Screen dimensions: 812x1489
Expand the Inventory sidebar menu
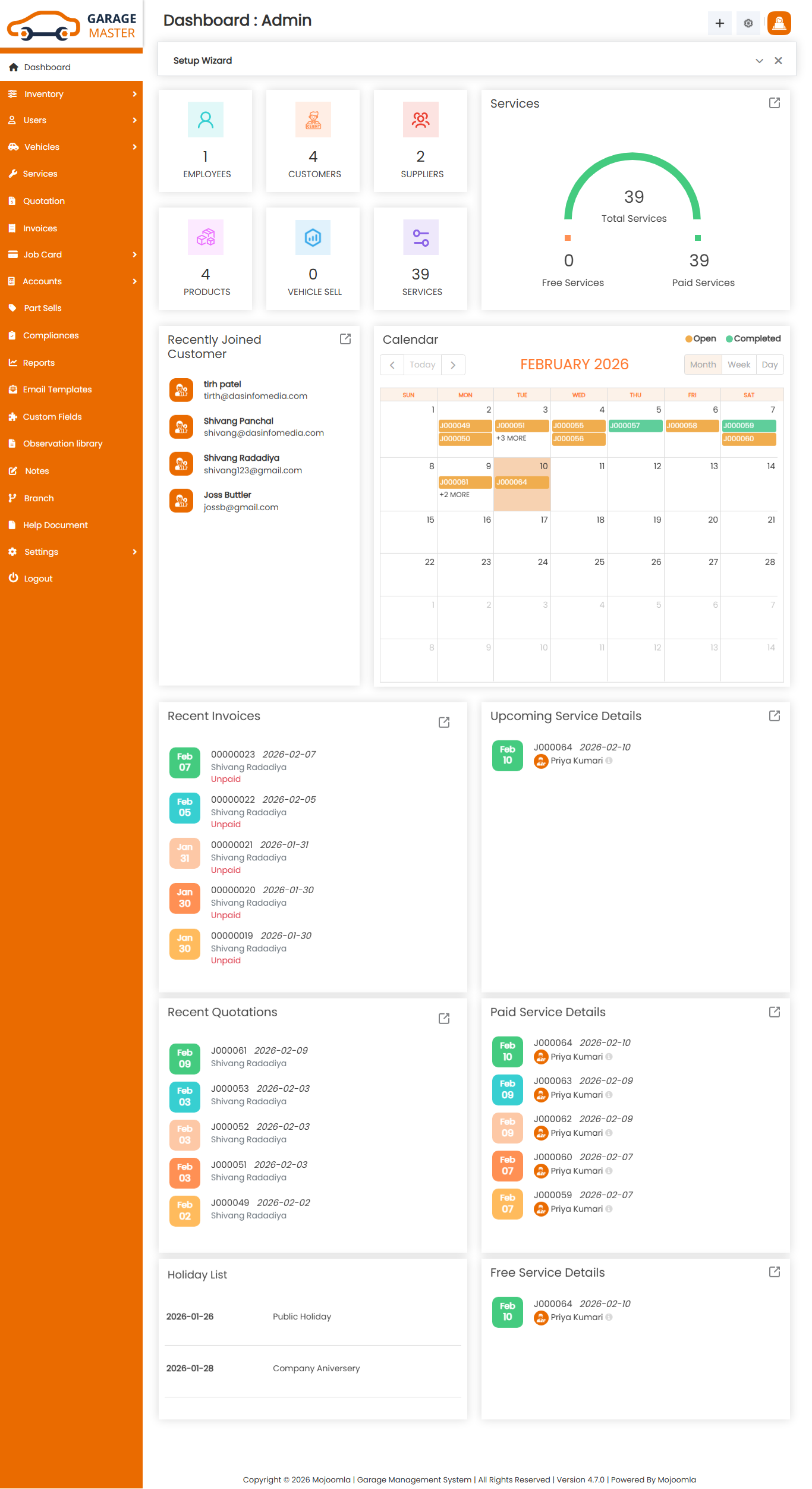point(71,94)
